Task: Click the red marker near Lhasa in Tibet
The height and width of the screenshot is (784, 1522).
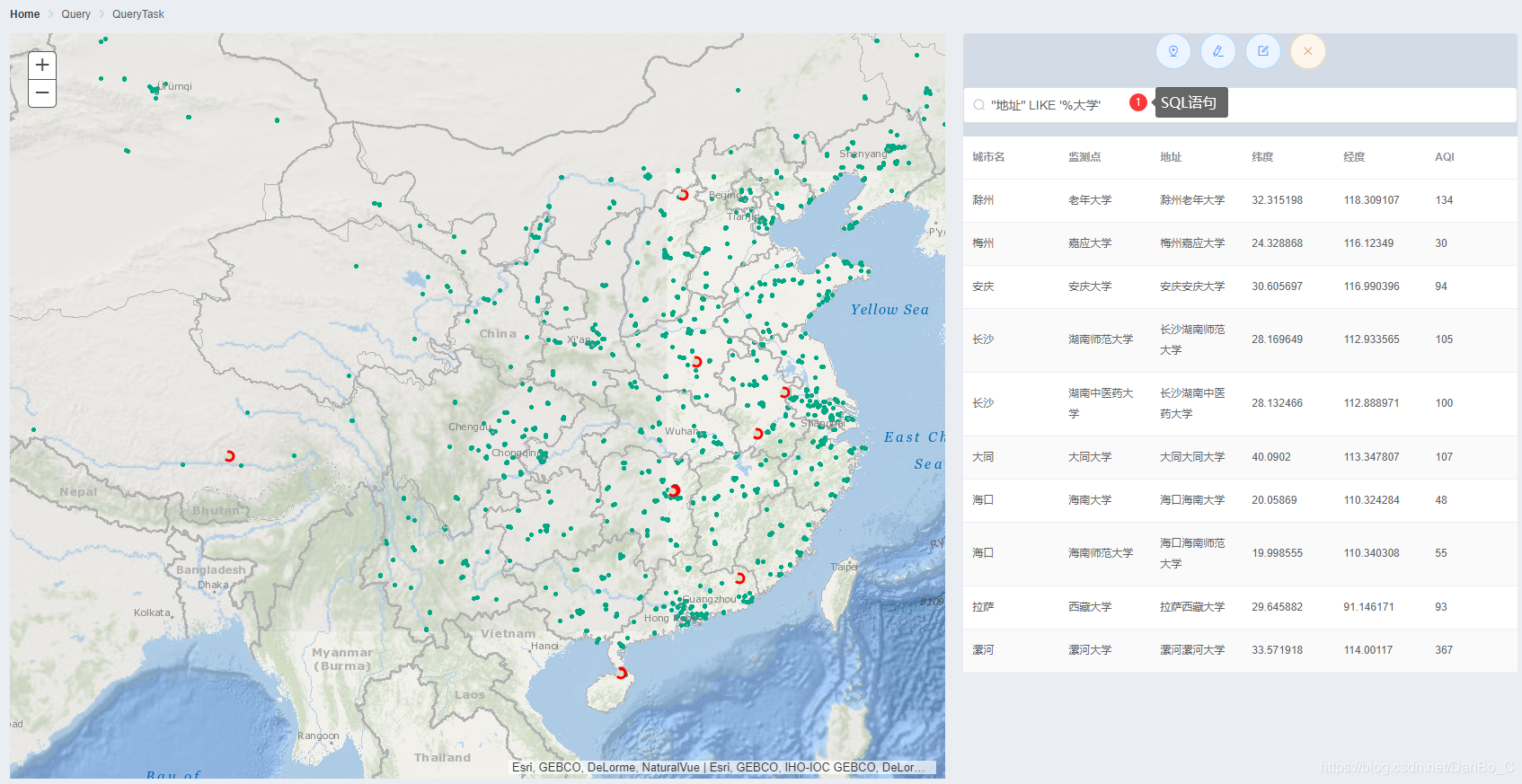Action: [x=230, y=456]
